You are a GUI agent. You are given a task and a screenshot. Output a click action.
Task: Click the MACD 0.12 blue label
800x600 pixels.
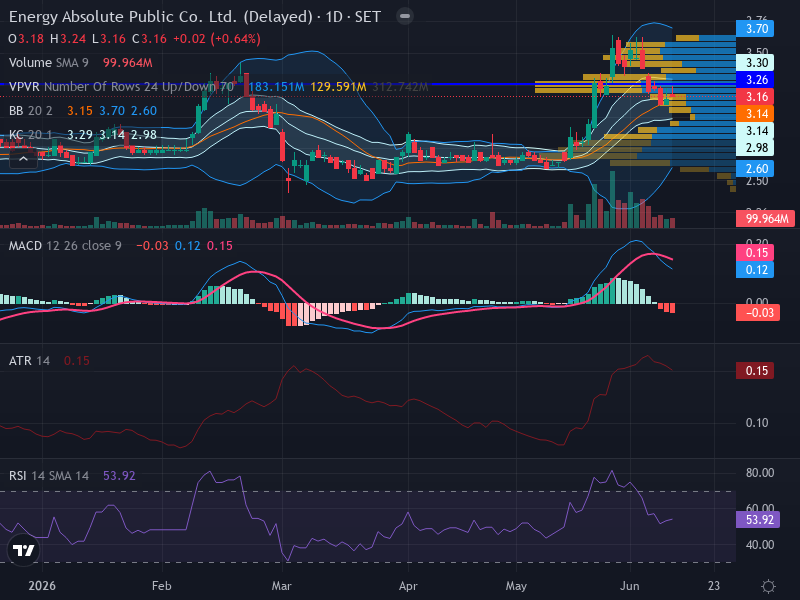756,269
